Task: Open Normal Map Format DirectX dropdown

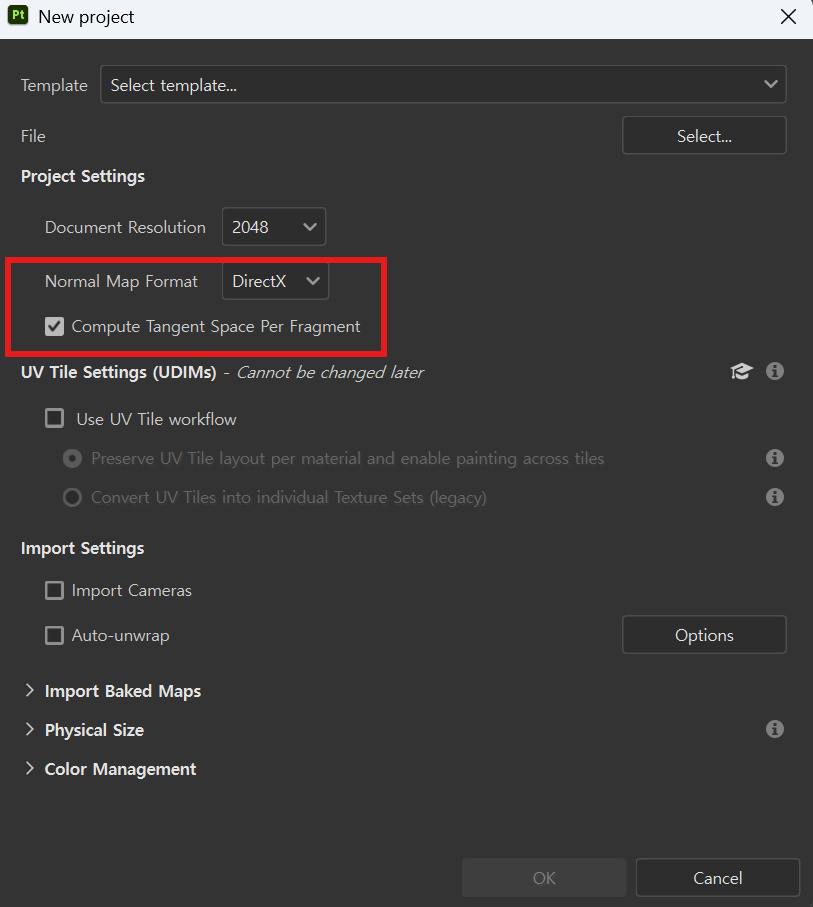Action: click(275, 281)
